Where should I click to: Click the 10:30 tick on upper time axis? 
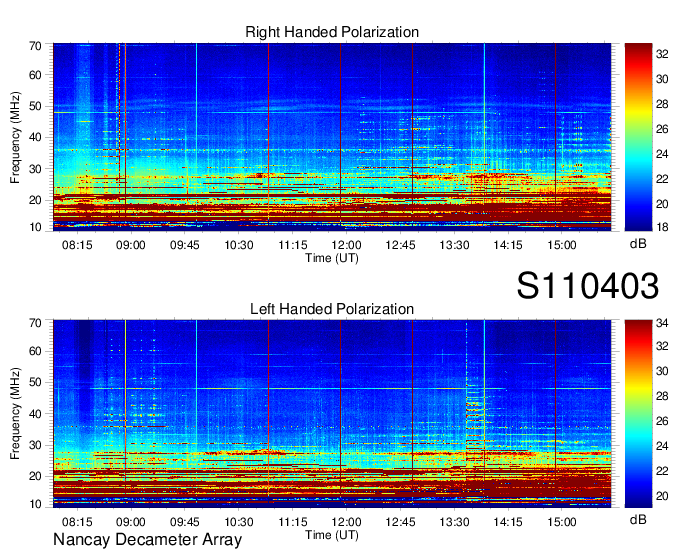[x=239, y=245]
